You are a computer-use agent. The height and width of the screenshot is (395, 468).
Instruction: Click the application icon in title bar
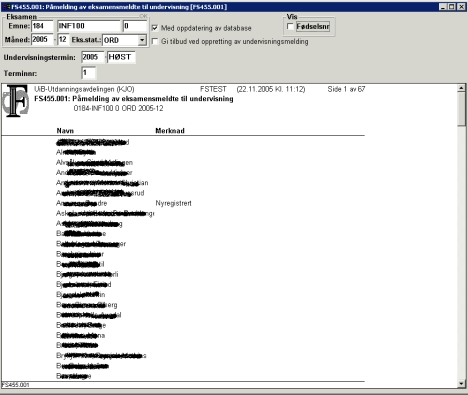click(7, 7)
